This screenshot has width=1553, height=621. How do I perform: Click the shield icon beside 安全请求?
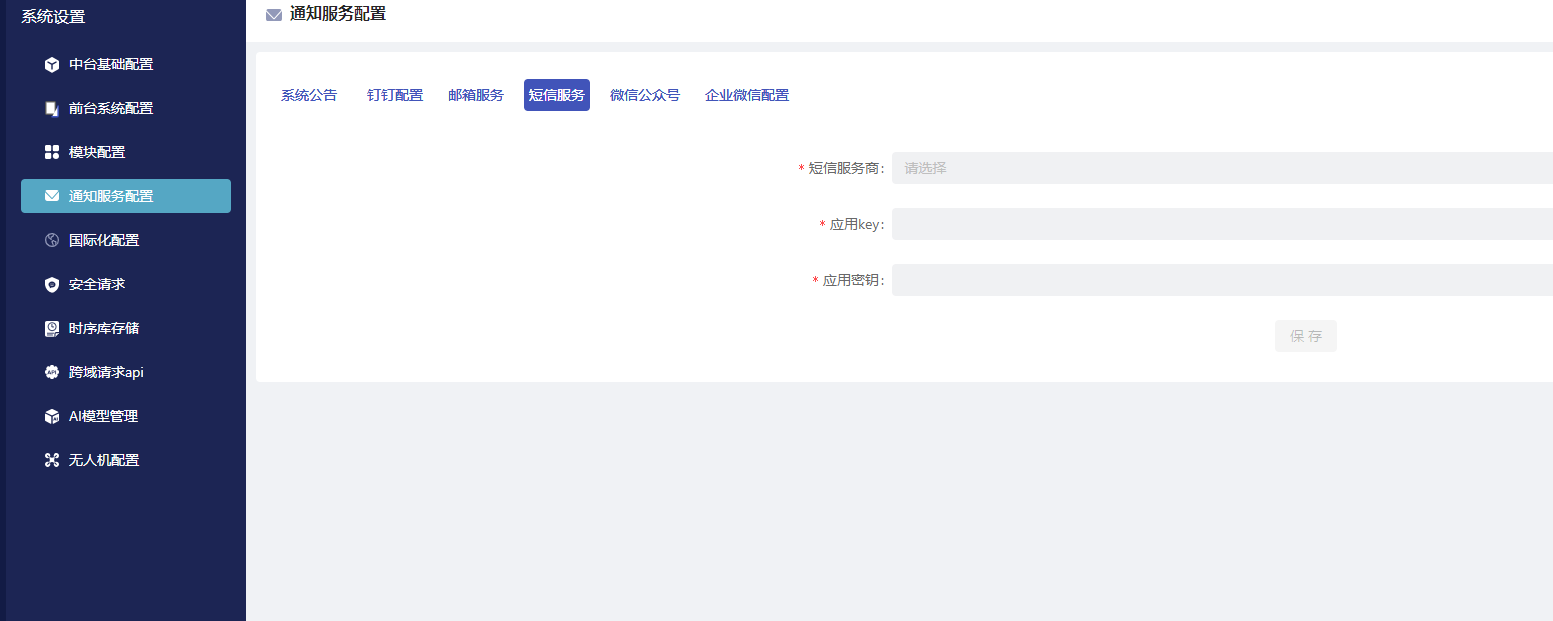(52, 285)
